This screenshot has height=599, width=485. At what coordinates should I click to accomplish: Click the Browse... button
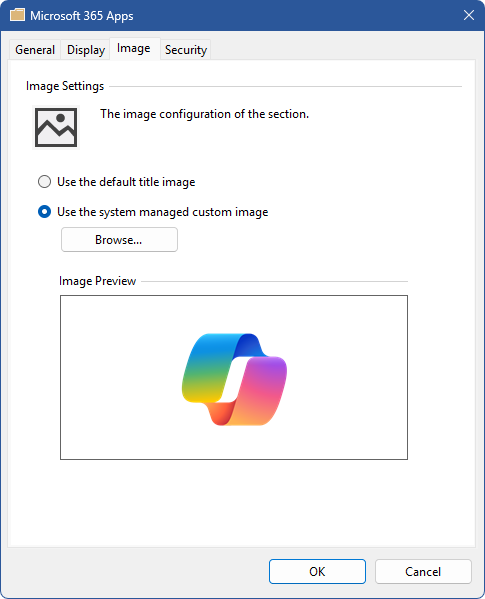click(x=119, y=240)
